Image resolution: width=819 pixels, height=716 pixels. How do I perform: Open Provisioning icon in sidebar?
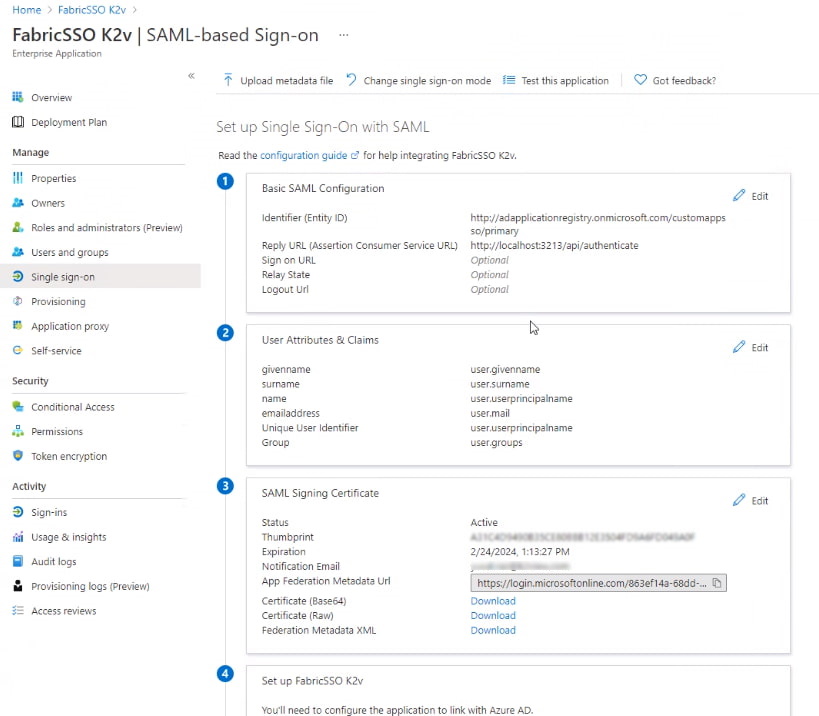18,301
